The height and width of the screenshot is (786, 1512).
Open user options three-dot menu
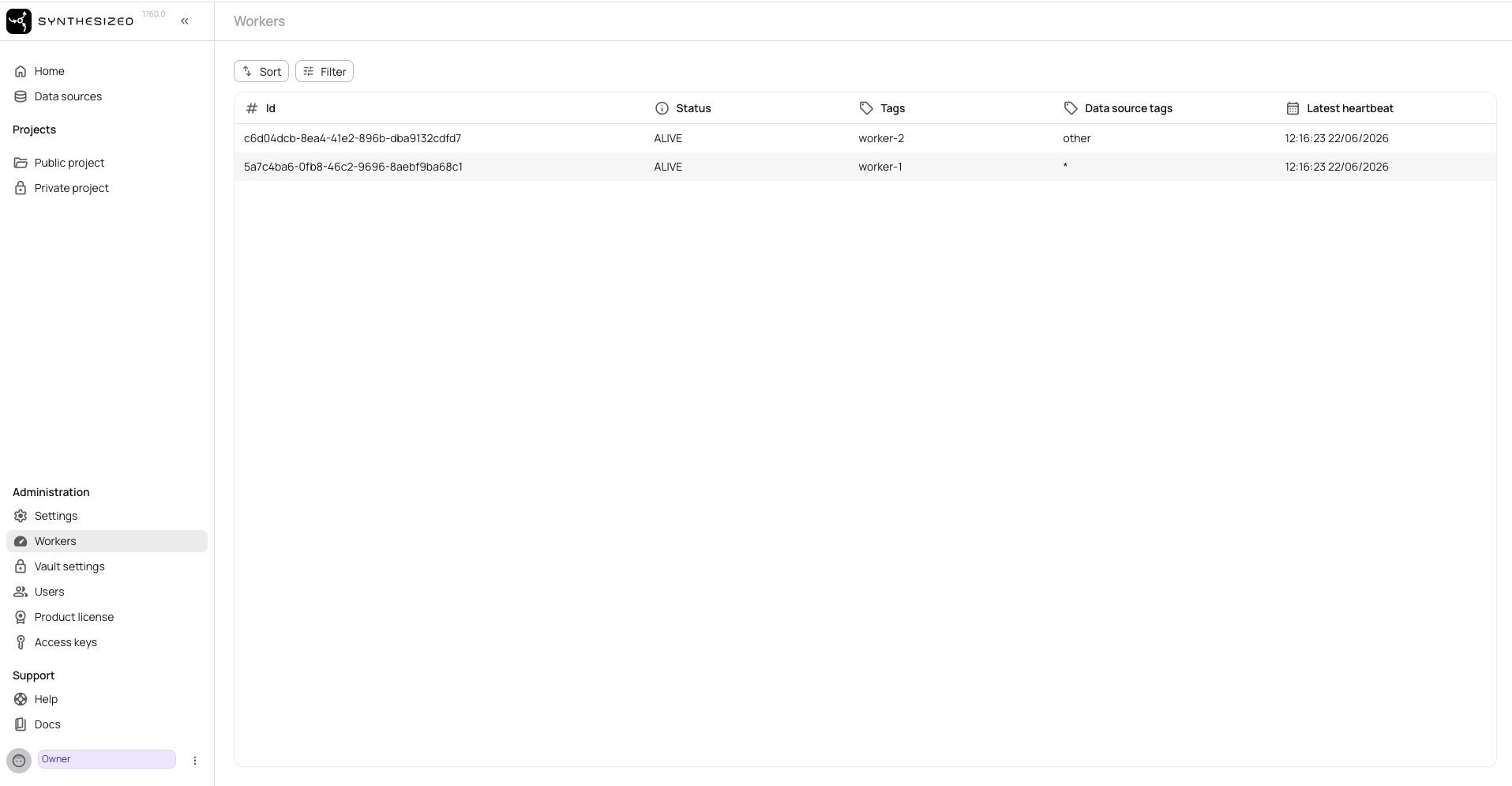point(195,760)
